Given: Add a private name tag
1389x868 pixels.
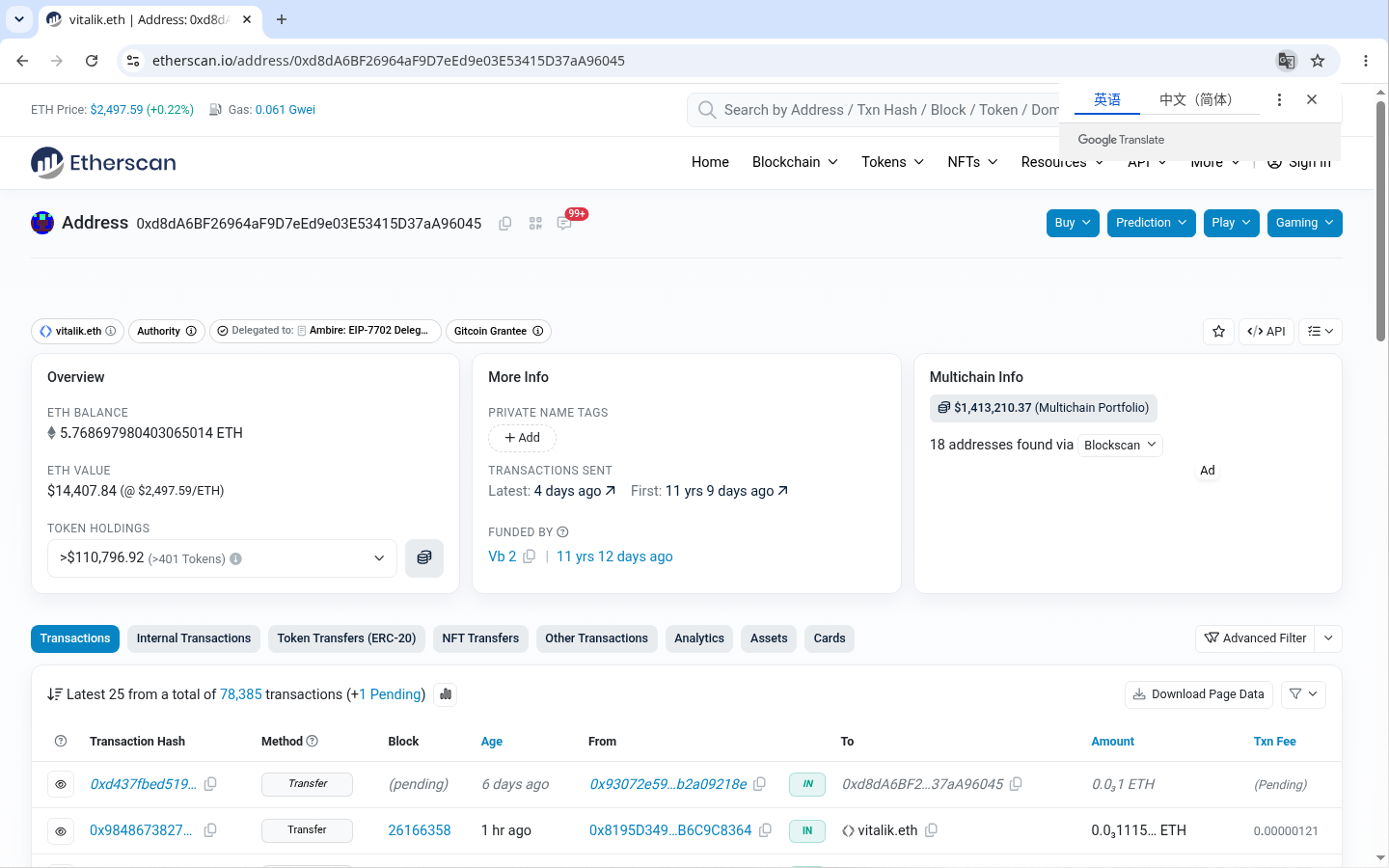Looking at the screenshot, I should [x=522, y=438].
